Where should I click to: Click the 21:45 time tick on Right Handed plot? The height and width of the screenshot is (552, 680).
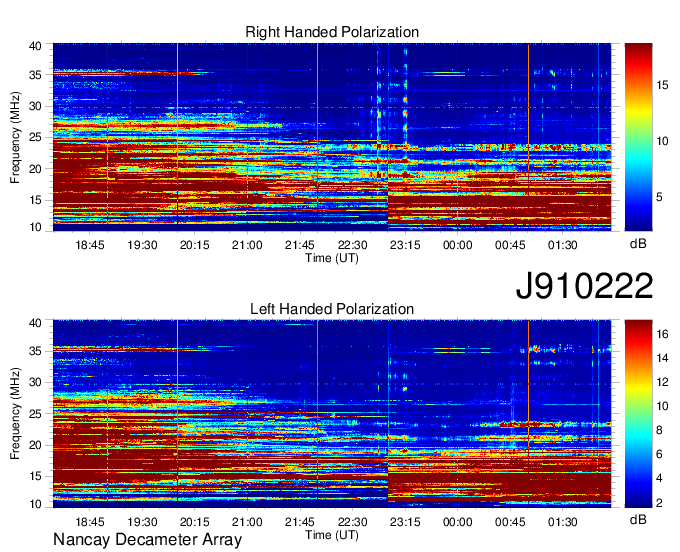tap(300, 245)
